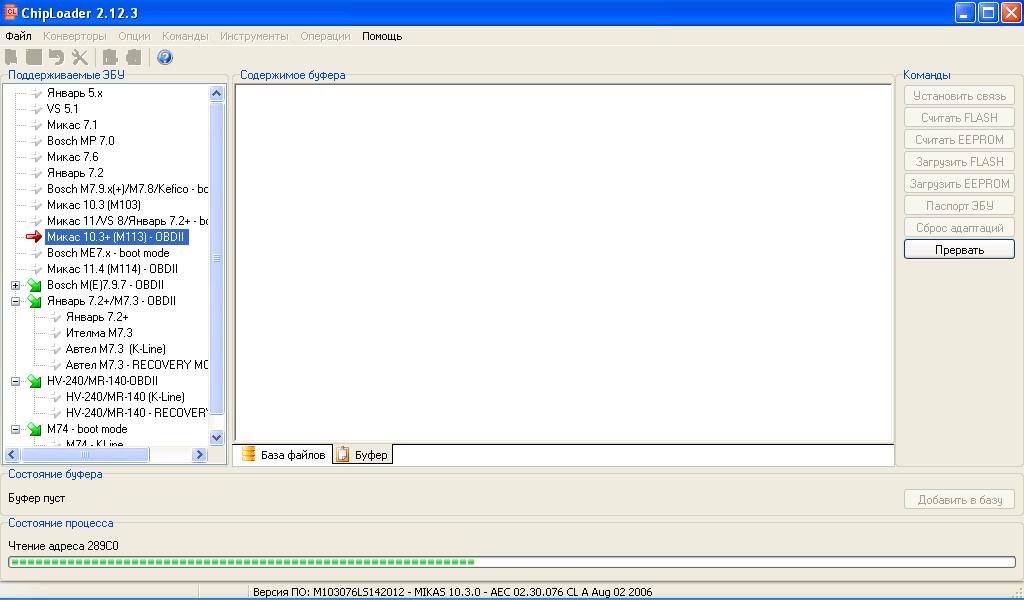Image resolution: width=1024 pixels, height=600 pixels.
Task: Click the wrench and screwdriver toolbar icon
Action: [x=80, y=57]
